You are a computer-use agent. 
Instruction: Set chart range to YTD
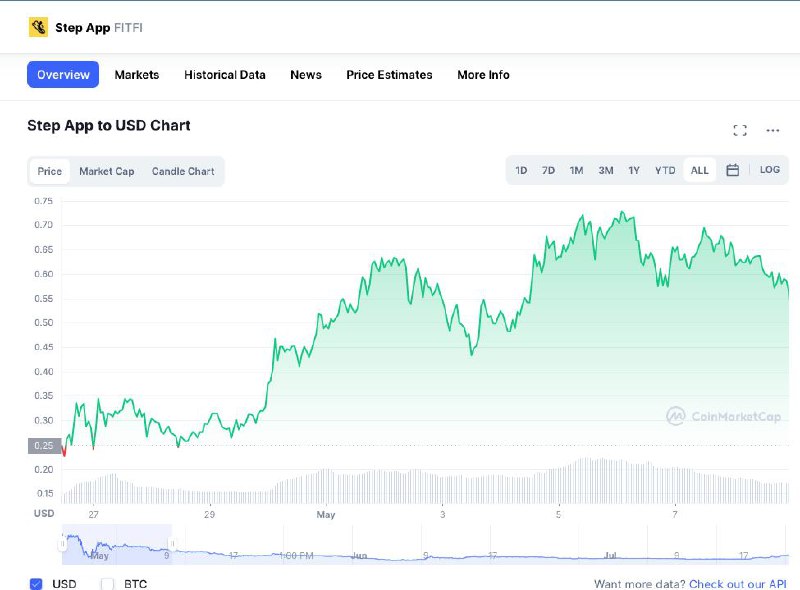(x=665, y=170)
